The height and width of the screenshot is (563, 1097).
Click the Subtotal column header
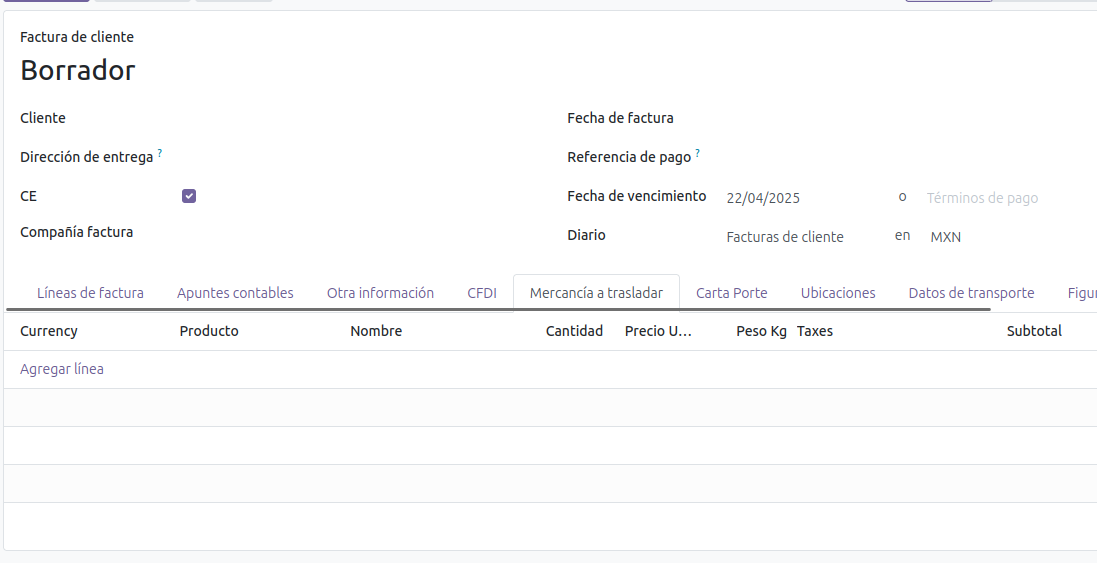coord(1034,331)
